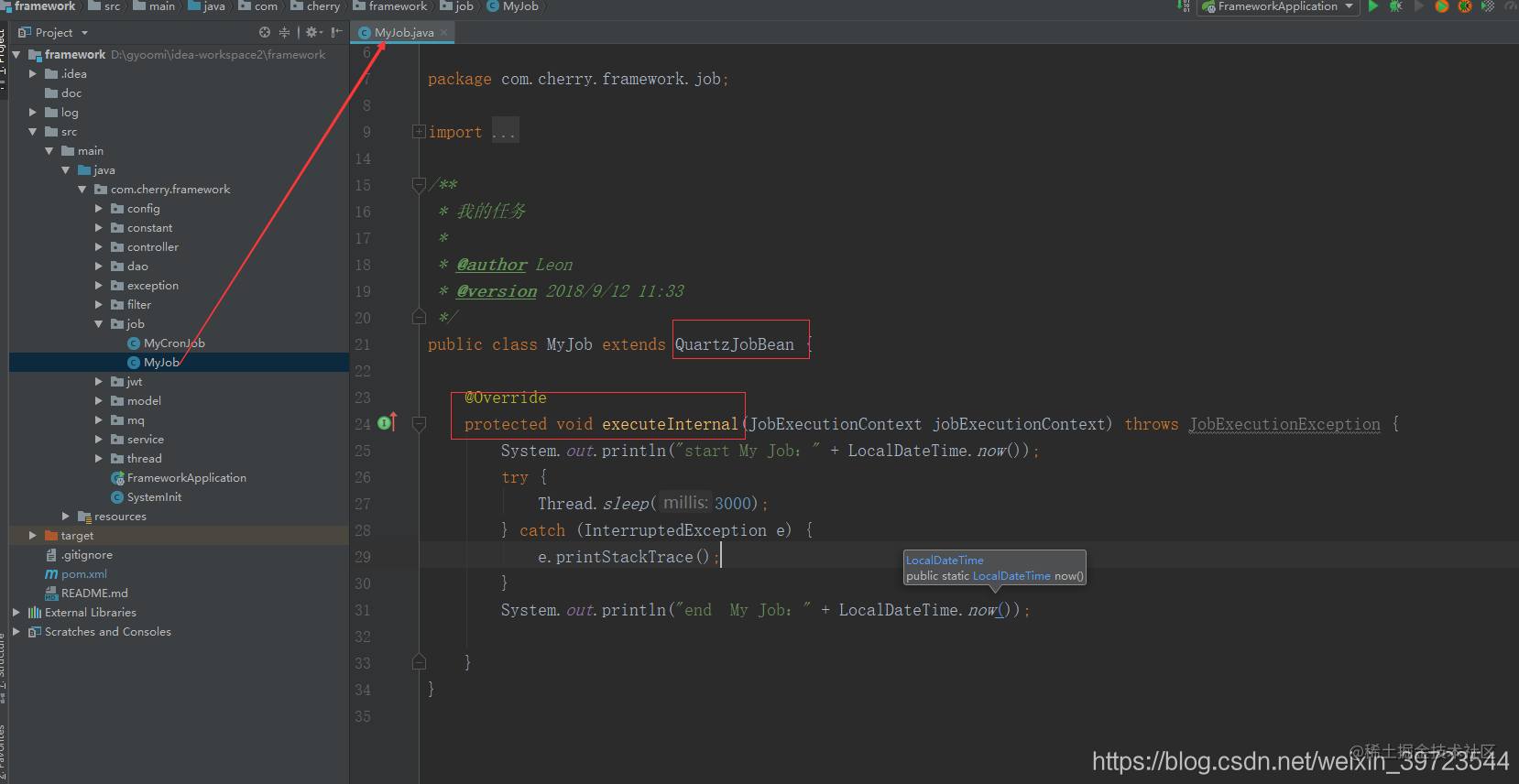Screen dimensions: 1519x784
Task: Switch to the MyJob.java editor tab
Action: pos(403,32)
